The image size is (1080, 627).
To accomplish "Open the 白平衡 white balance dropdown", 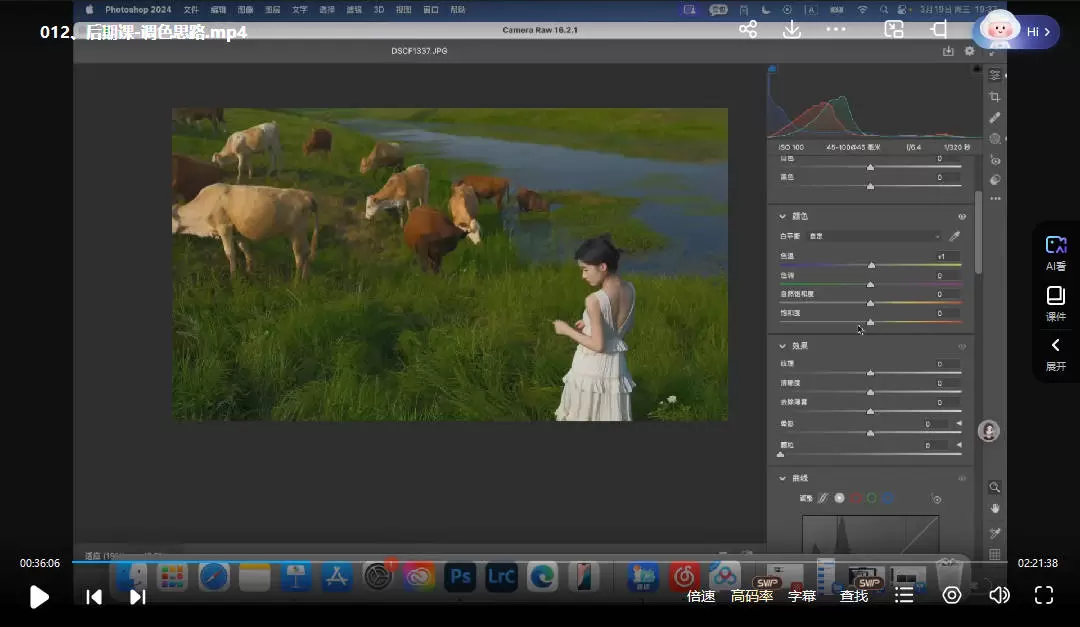I will [x=874, y=236].
